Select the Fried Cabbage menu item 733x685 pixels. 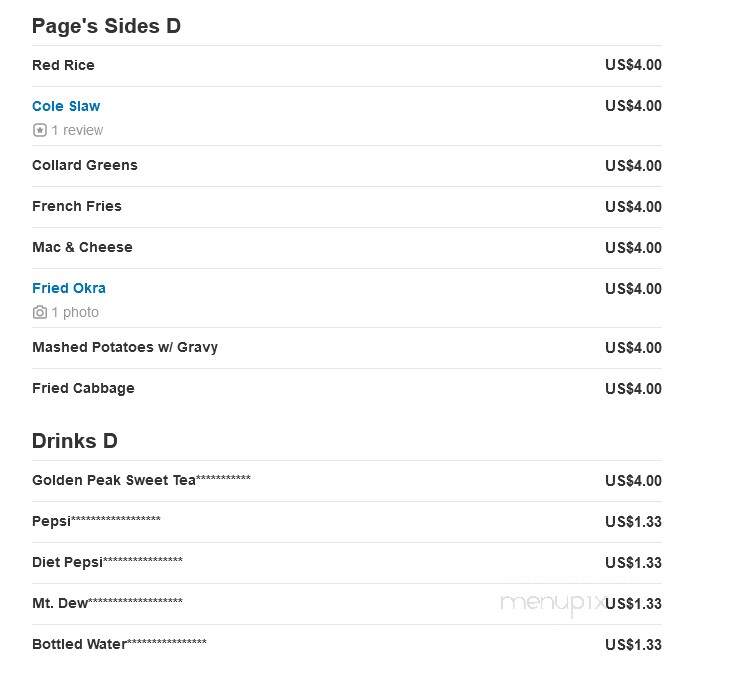pyautogui.click(x=83, y=388)
